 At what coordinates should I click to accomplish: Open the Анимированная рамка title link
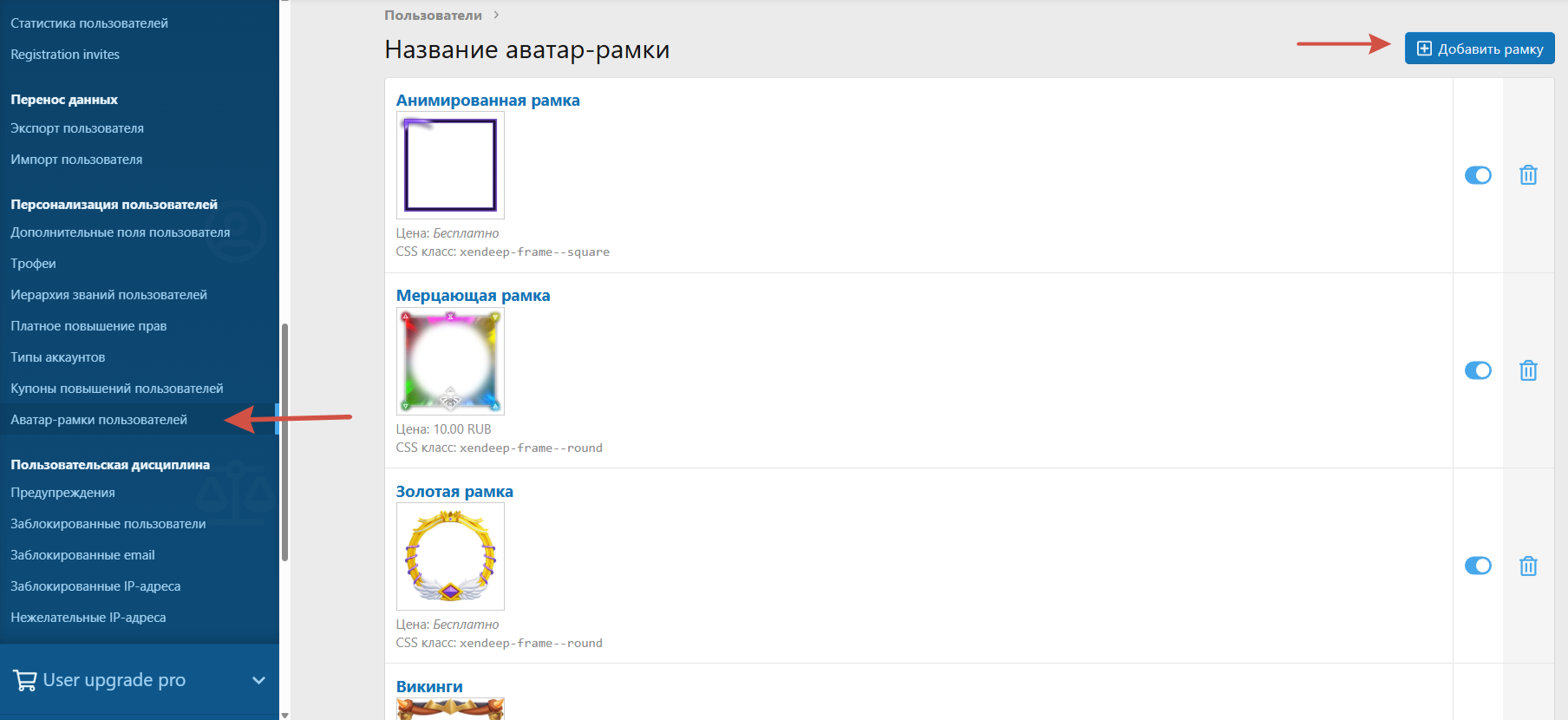[487, 101]
